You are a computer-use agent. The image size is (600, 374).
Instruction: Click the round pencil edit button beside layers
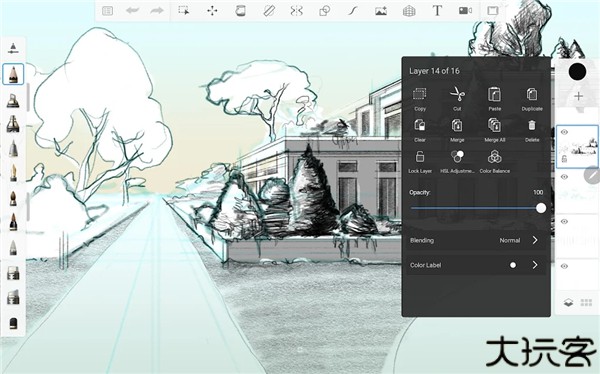tap(592, 175)
